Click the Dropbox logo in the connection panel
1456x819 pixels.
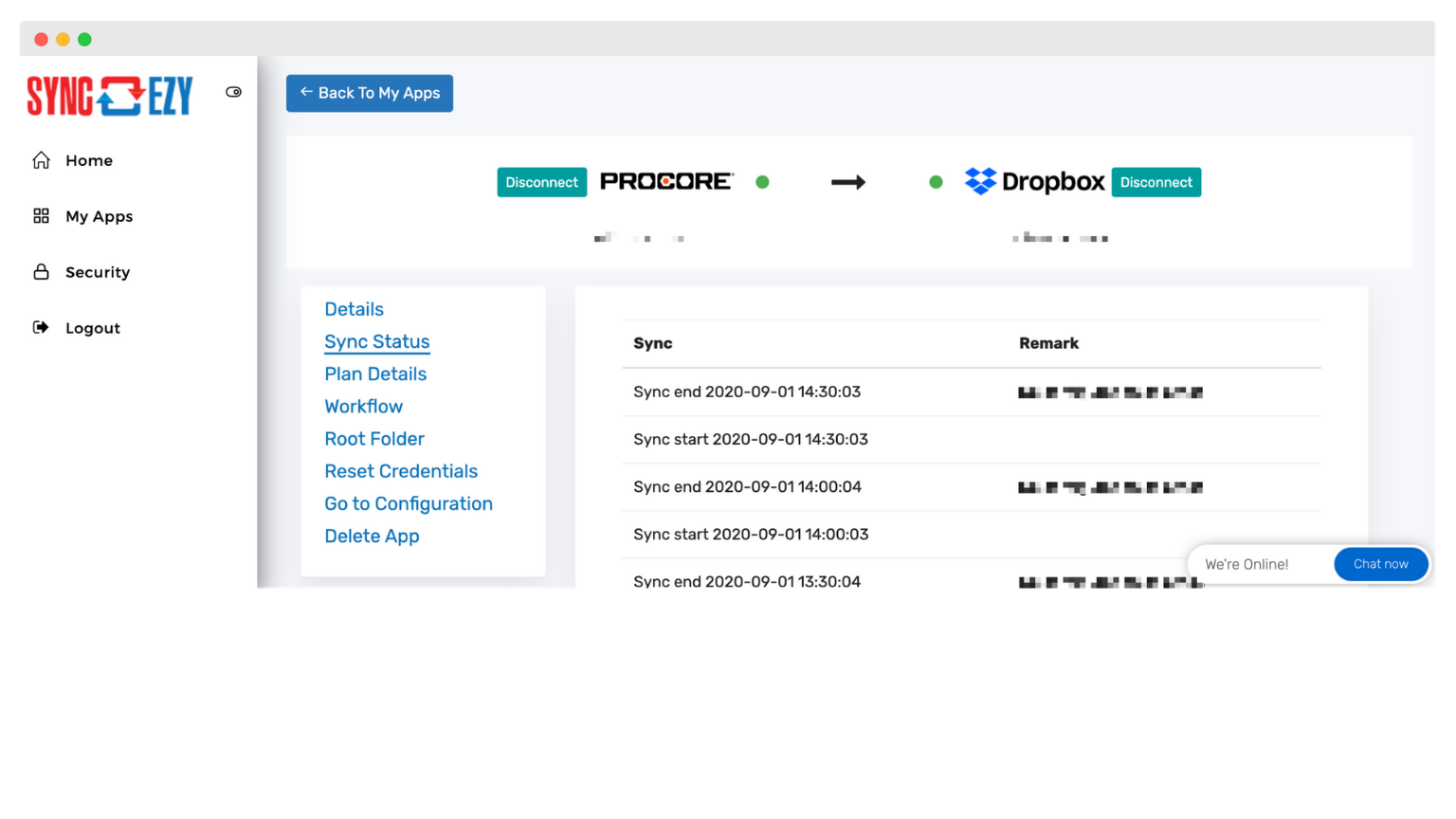[1033, 181]
